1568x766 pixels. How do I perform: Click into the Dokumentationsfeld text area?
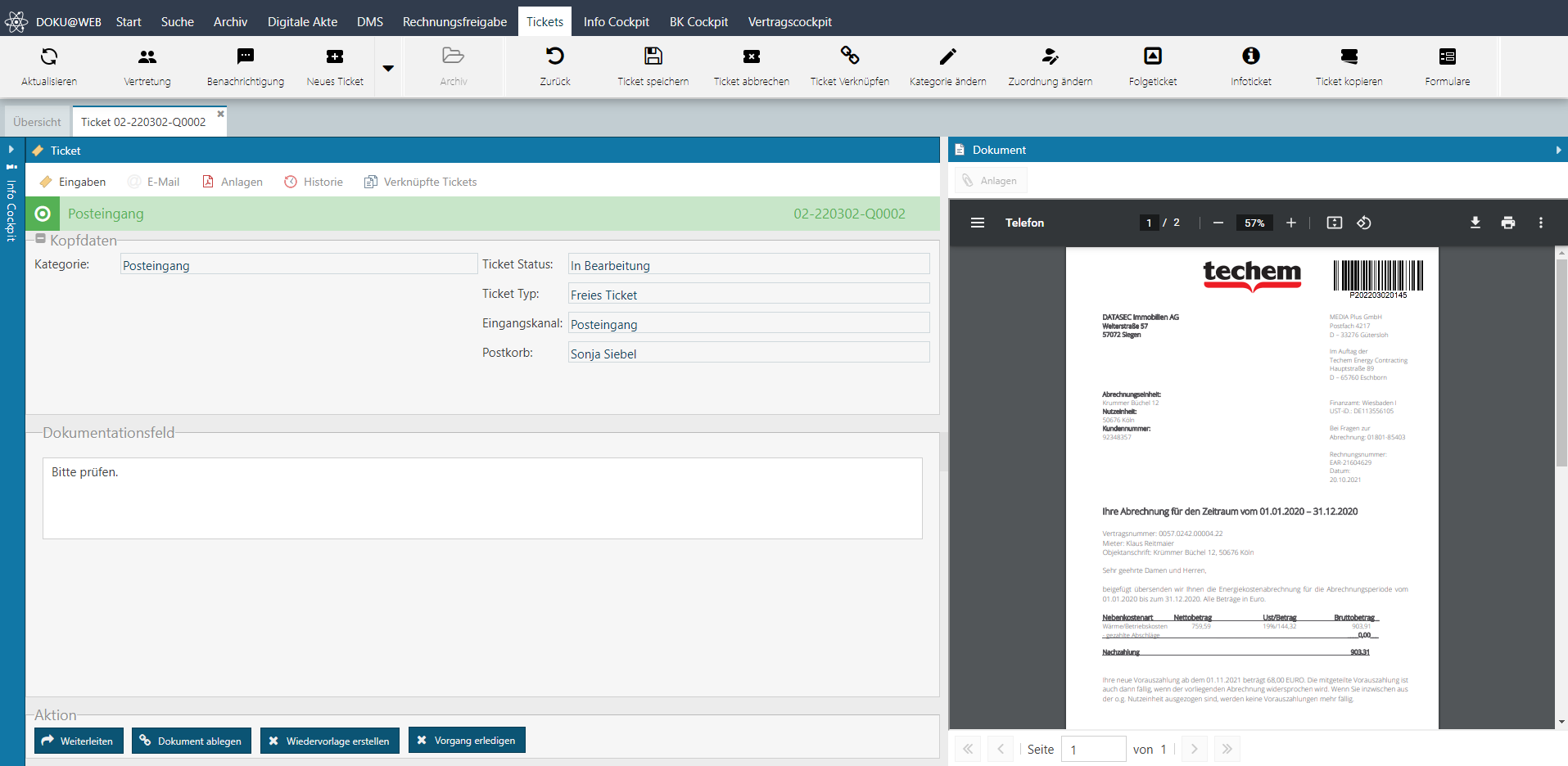(x=481, y=498)
